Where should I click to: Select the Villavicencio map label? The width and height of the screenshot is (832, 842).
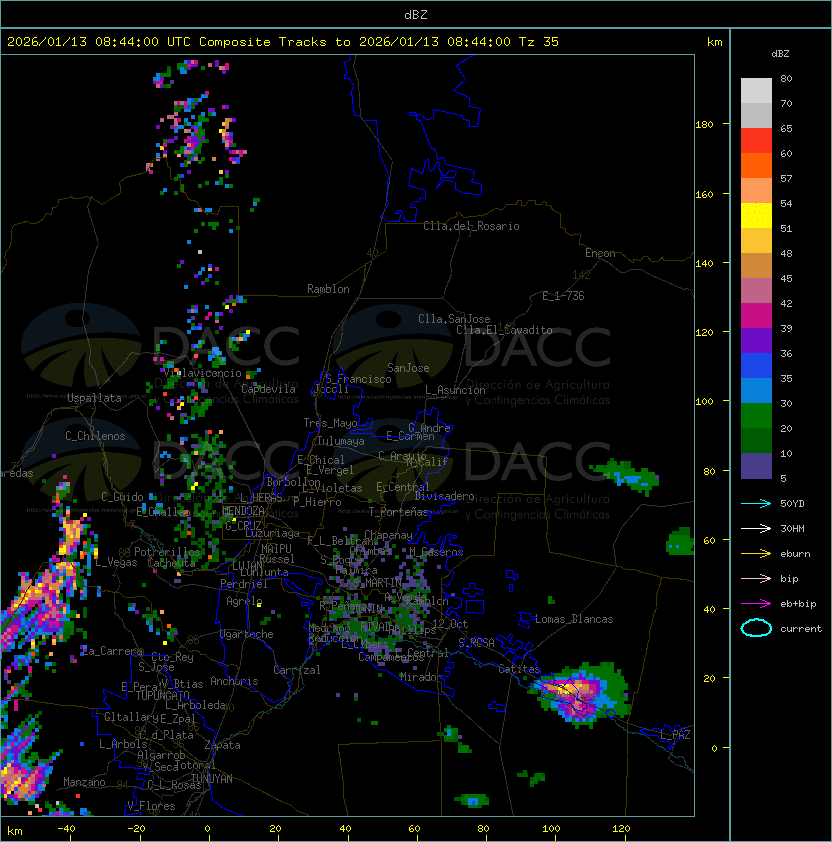(x=203, y=373)
